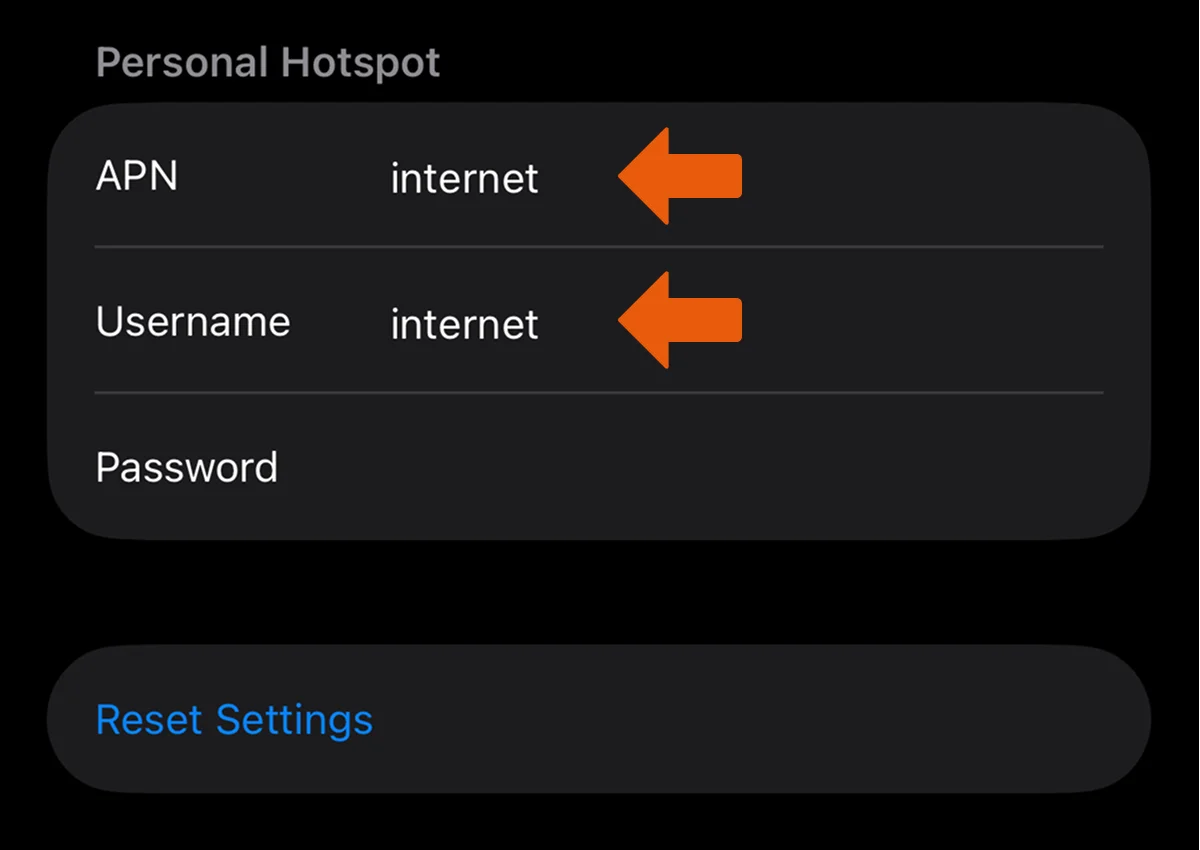Click the rectangular tail of the APN arrow

708,177
